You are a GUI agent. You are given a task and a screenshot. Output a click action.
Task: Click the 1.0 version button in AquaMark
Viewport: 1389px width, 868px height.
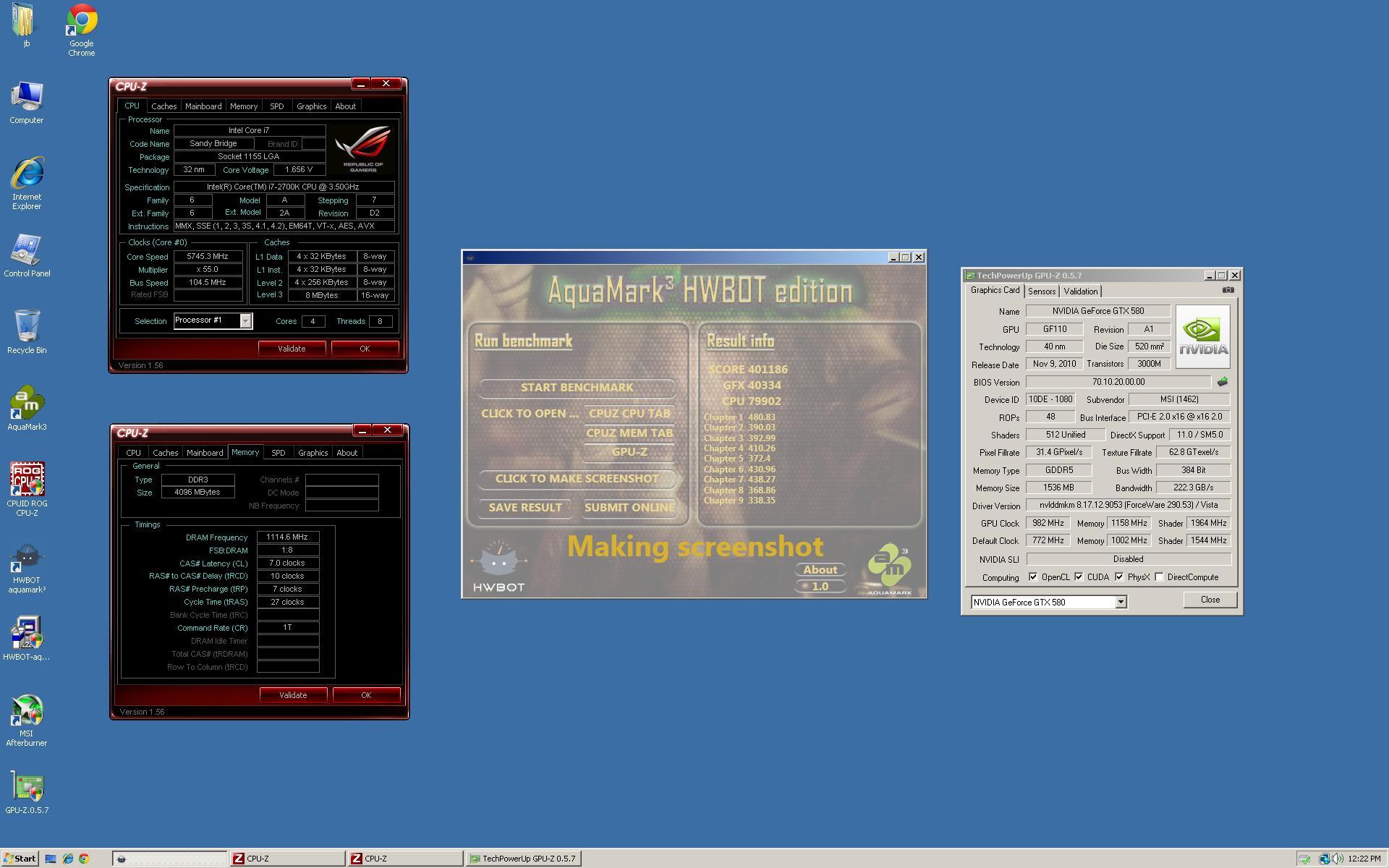click(820, 587)
